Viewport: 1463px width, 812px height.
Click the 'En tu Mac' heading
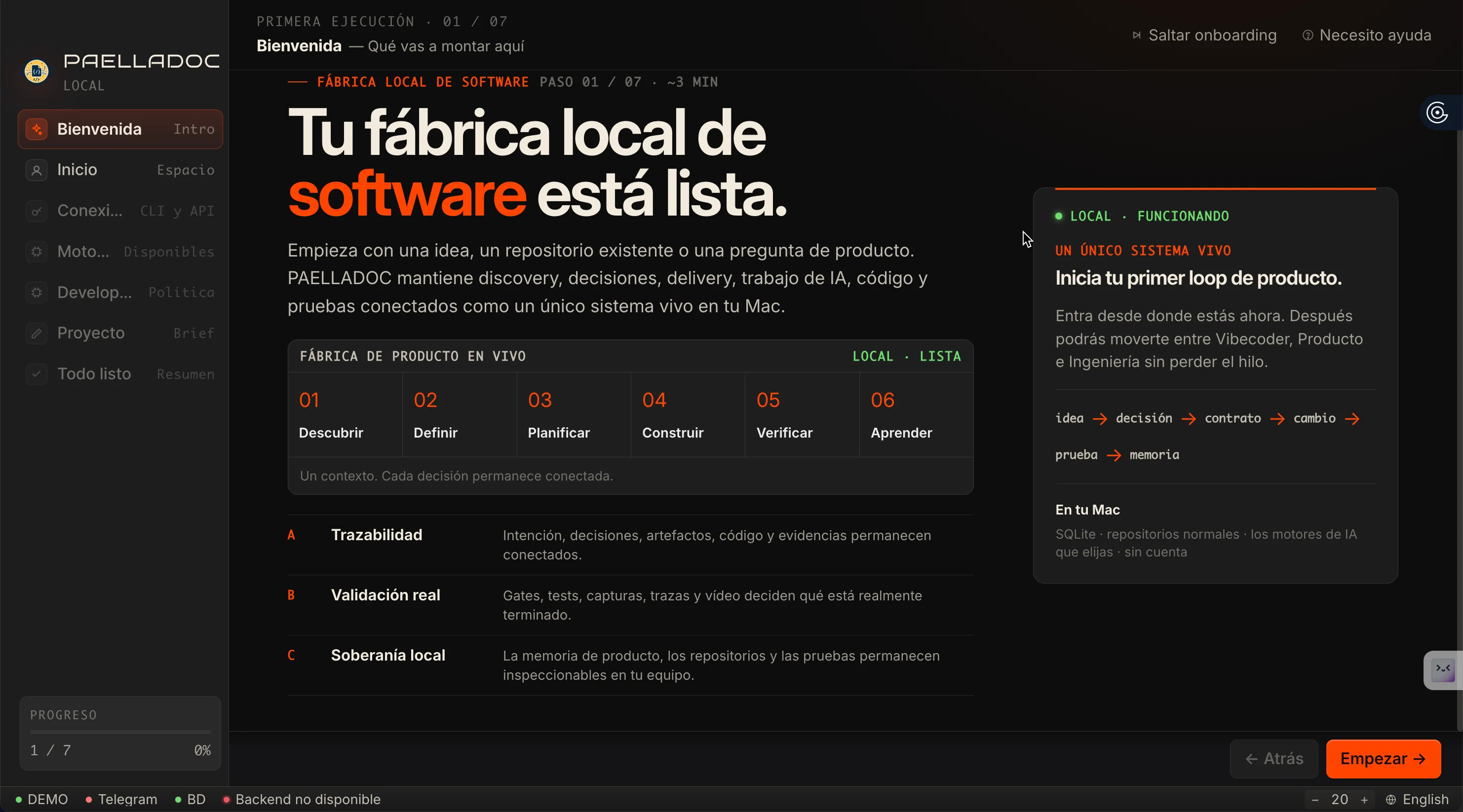(x=1087, y=510)
